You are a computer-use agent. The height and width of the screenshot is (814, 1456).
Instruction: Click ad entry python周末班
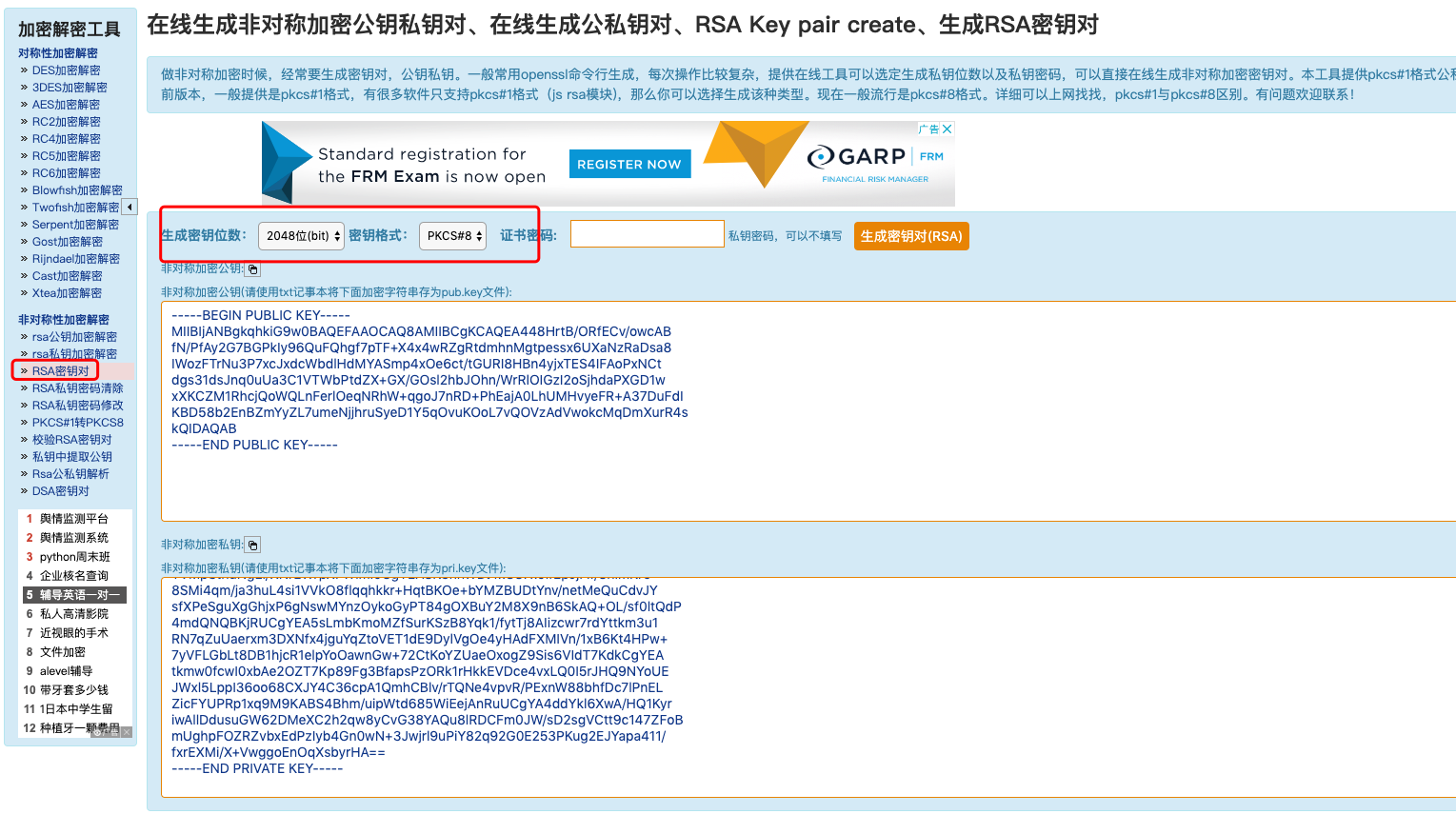74,557
